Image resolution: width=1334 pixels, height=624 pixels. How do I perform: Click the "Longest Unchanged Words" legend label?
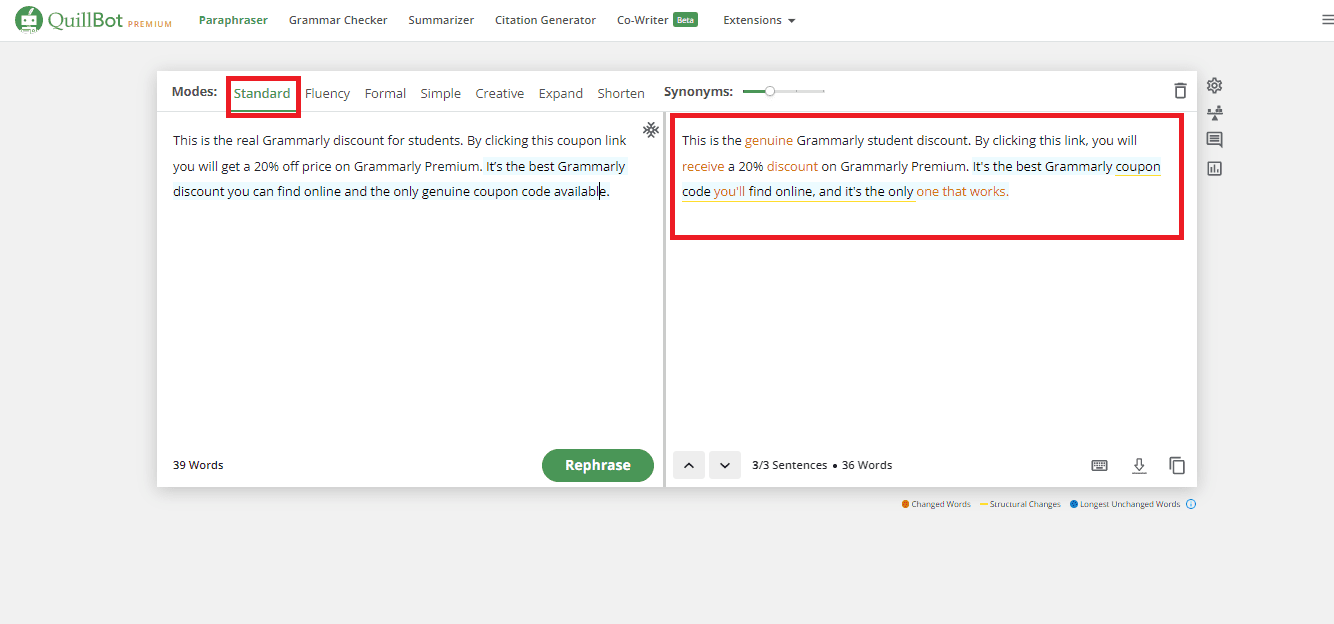(1130, 504)
